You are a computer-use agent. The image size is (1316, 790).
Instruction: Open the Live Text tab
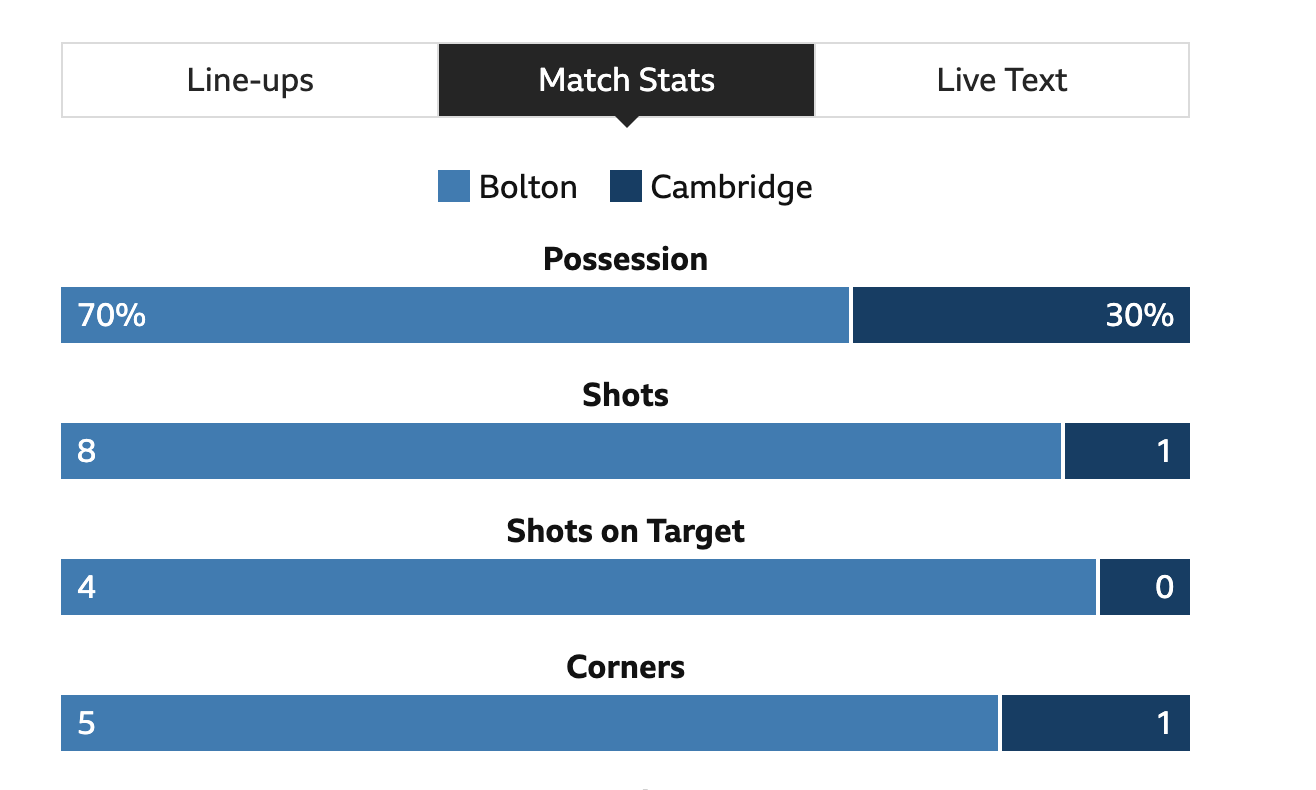point(1002,80)
